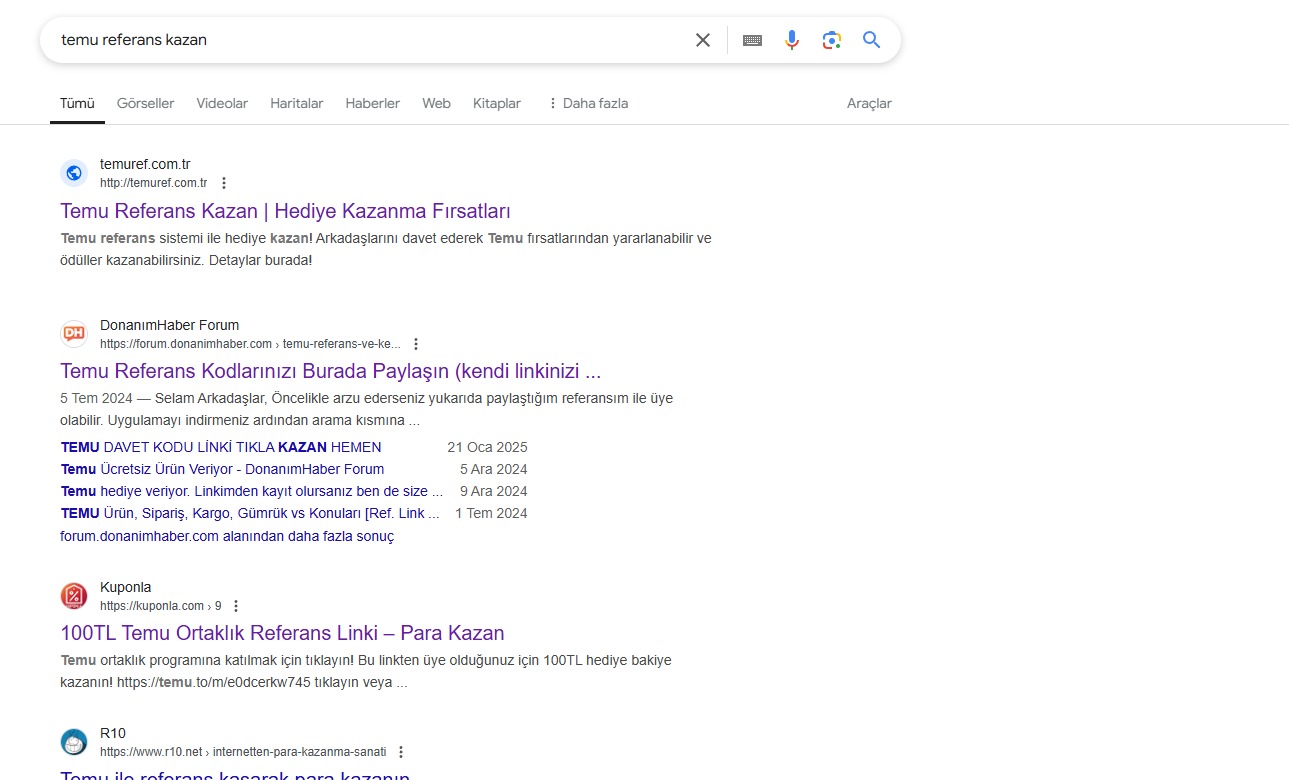The width and height of the screenshot is (1289, 780).
Task: Click the 'R10' site name
Action: (x=113, y=733)
